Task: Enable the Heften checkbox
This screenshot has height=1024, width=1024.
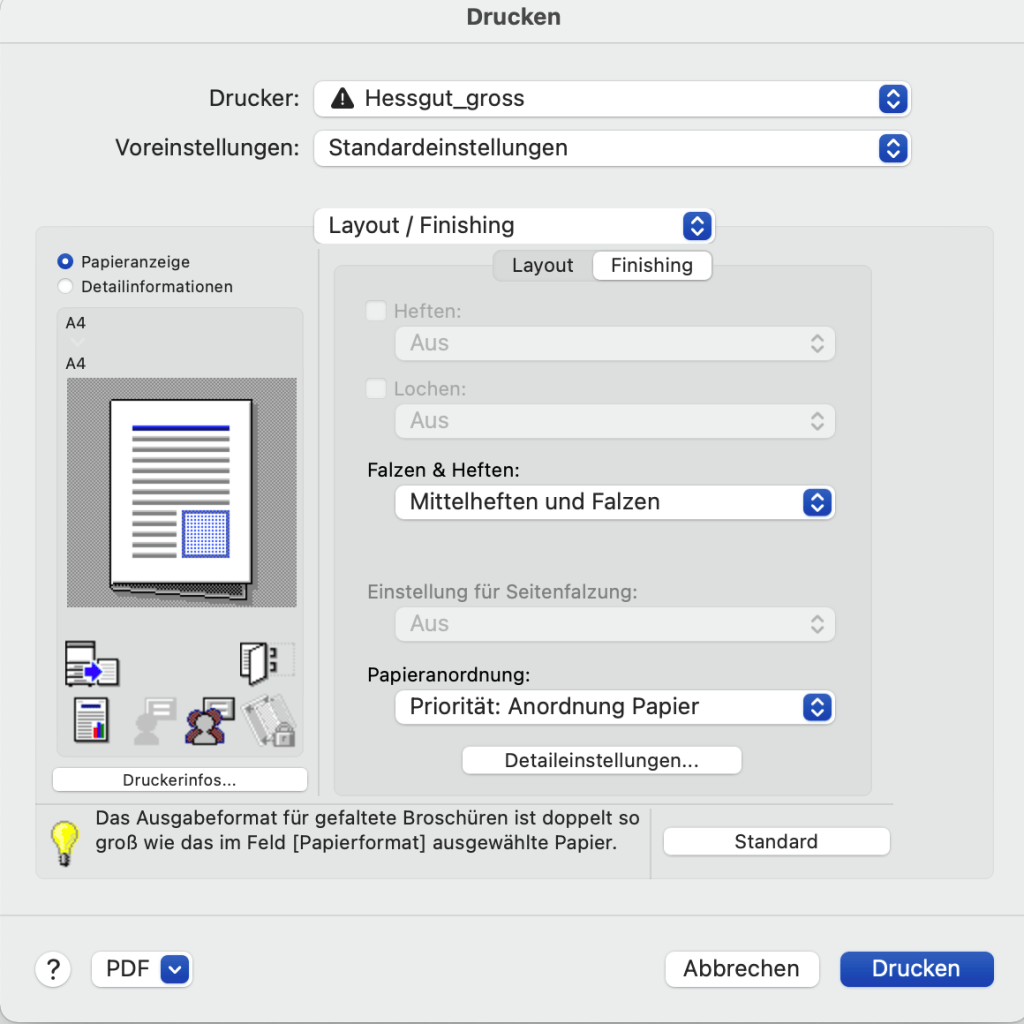Action: 377,311
